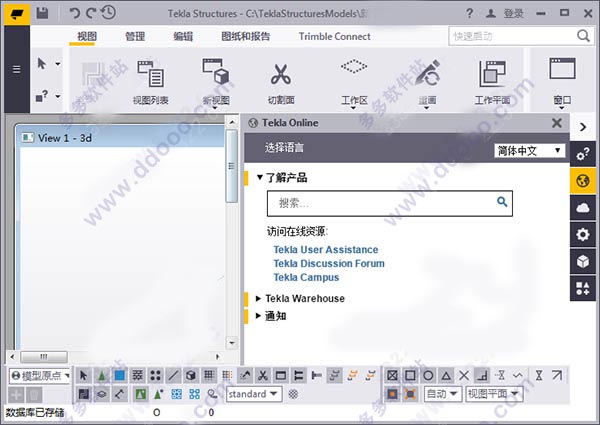Screen dimensions: 600x425
Task: Click the blue search magnifier in Tekla Online
Action: click(x=502, y=202)
